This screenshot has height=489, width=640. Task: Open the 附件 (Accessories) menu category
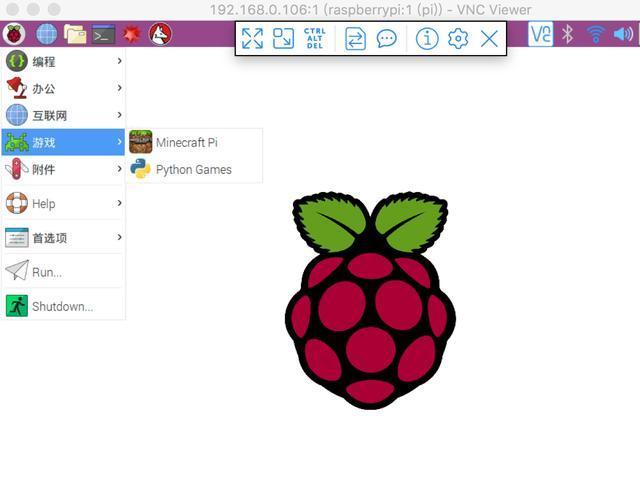point(63,169)
